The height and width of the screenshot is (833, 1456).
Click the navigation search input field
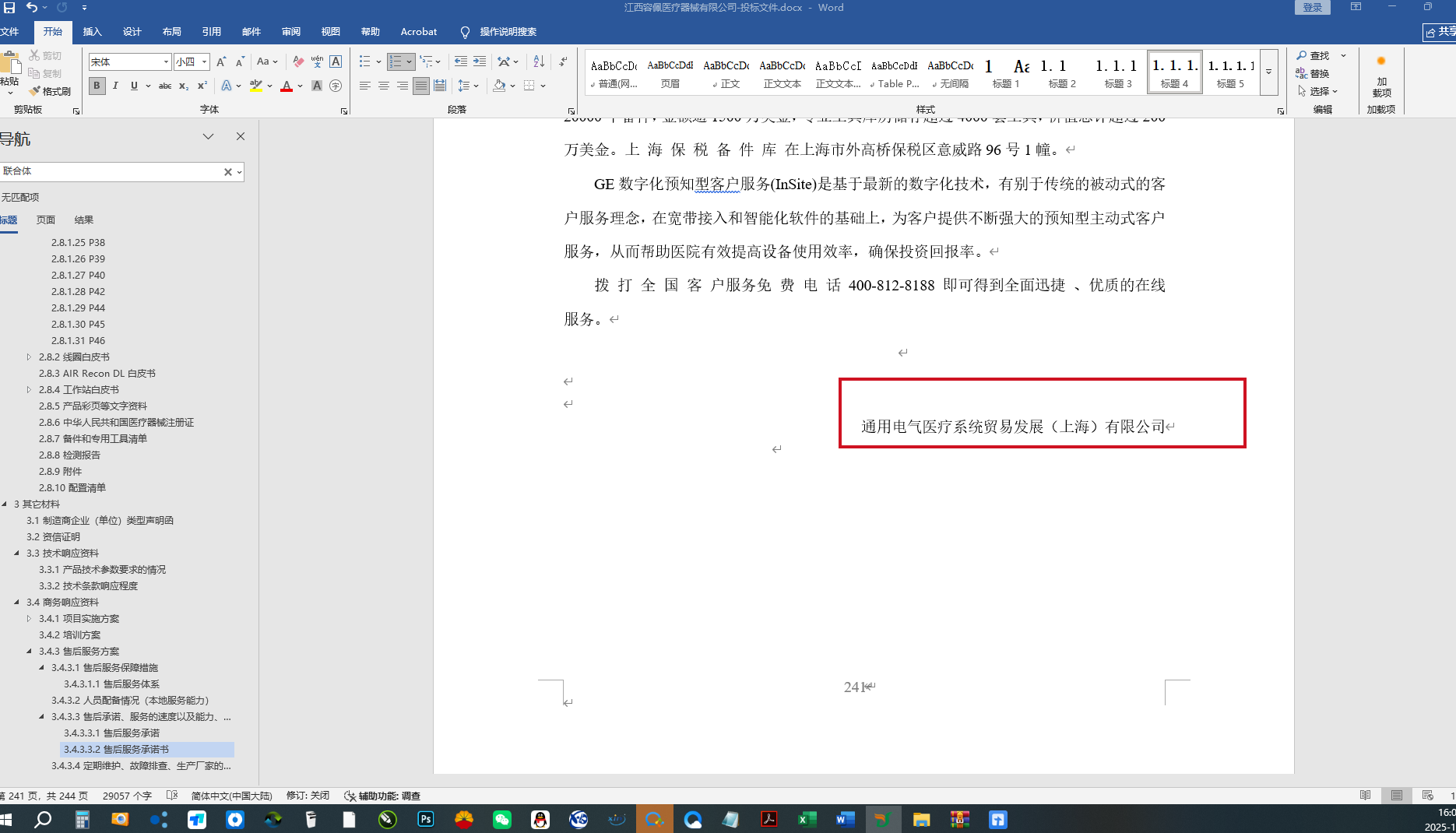pyautogui.click(x=111, y=172)
